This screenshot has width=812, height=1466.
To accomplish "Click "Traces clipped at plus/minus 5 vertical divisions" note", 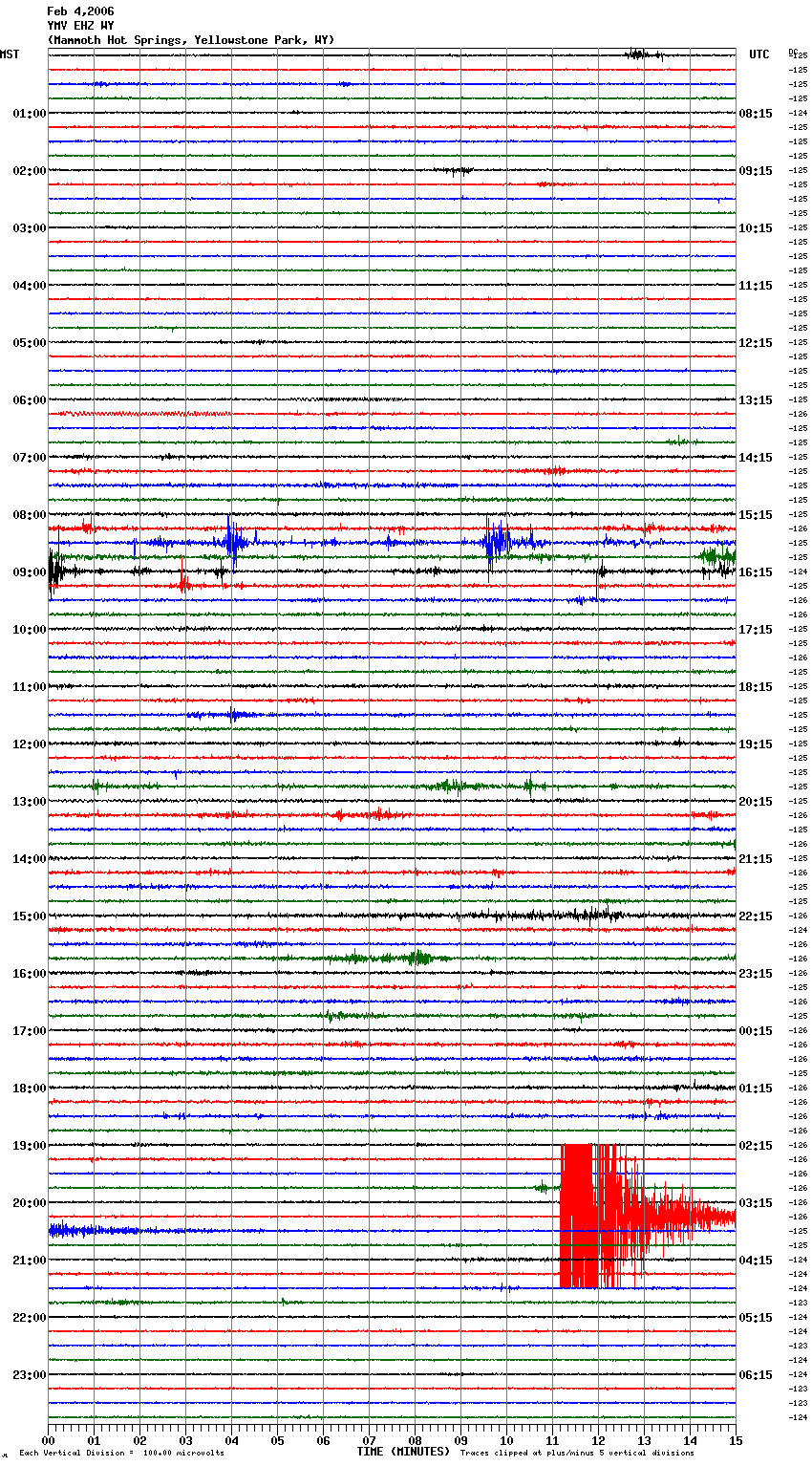I will pyautogui.click(x=578, y=1454).
